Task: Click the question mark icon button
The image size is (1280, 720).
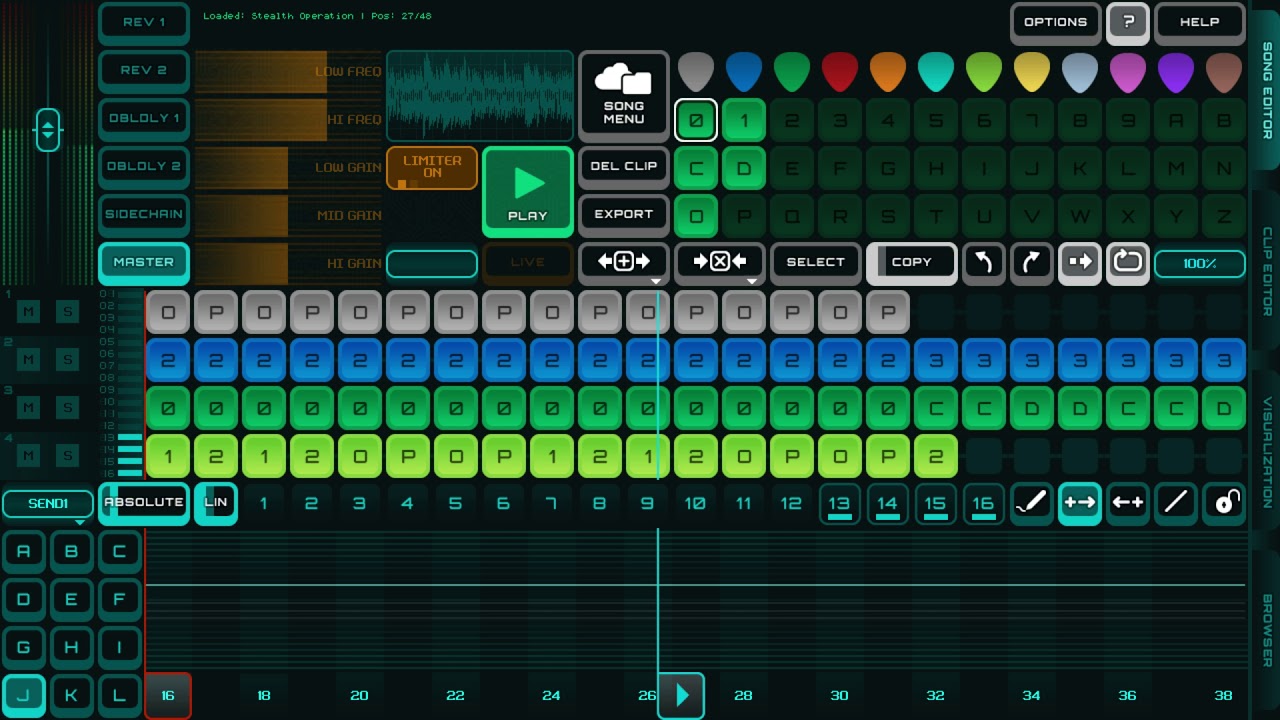Action: tap(1128, 23)
